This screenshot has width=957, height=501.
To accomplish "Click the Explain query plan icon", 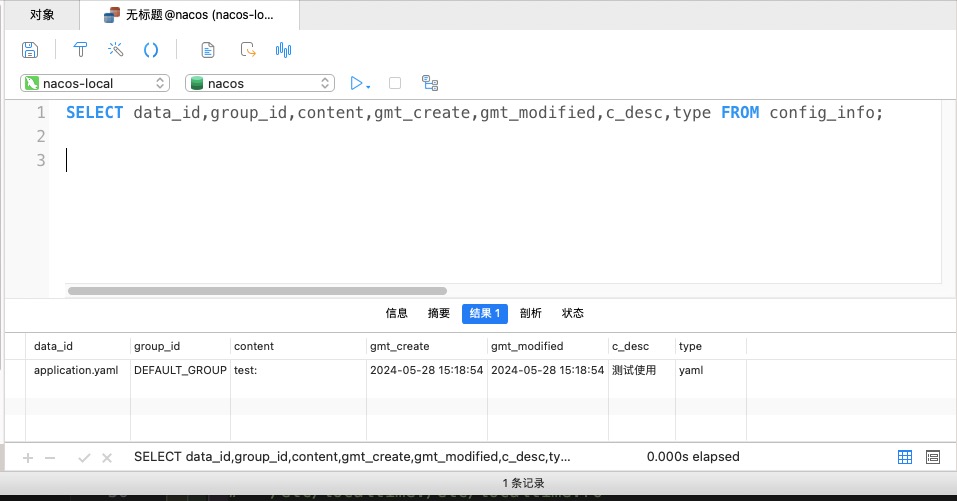I will coord(430,83).
